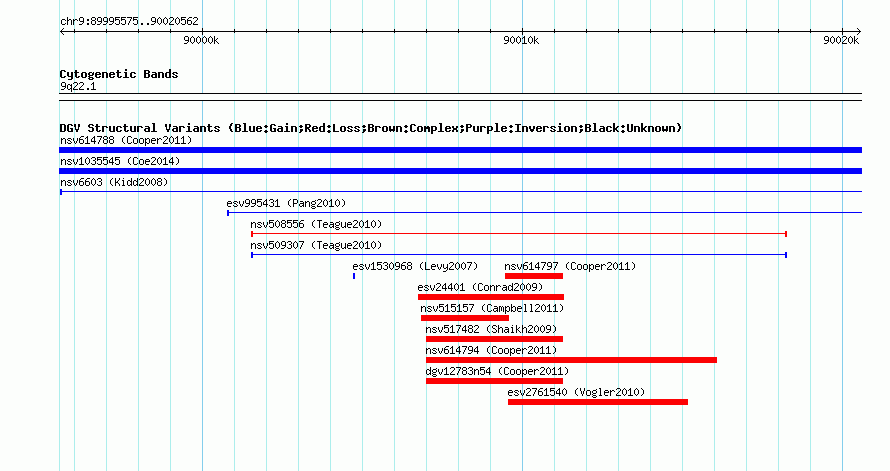
Task: Select the esv995431 thin blue line
Action: (544, 213)
